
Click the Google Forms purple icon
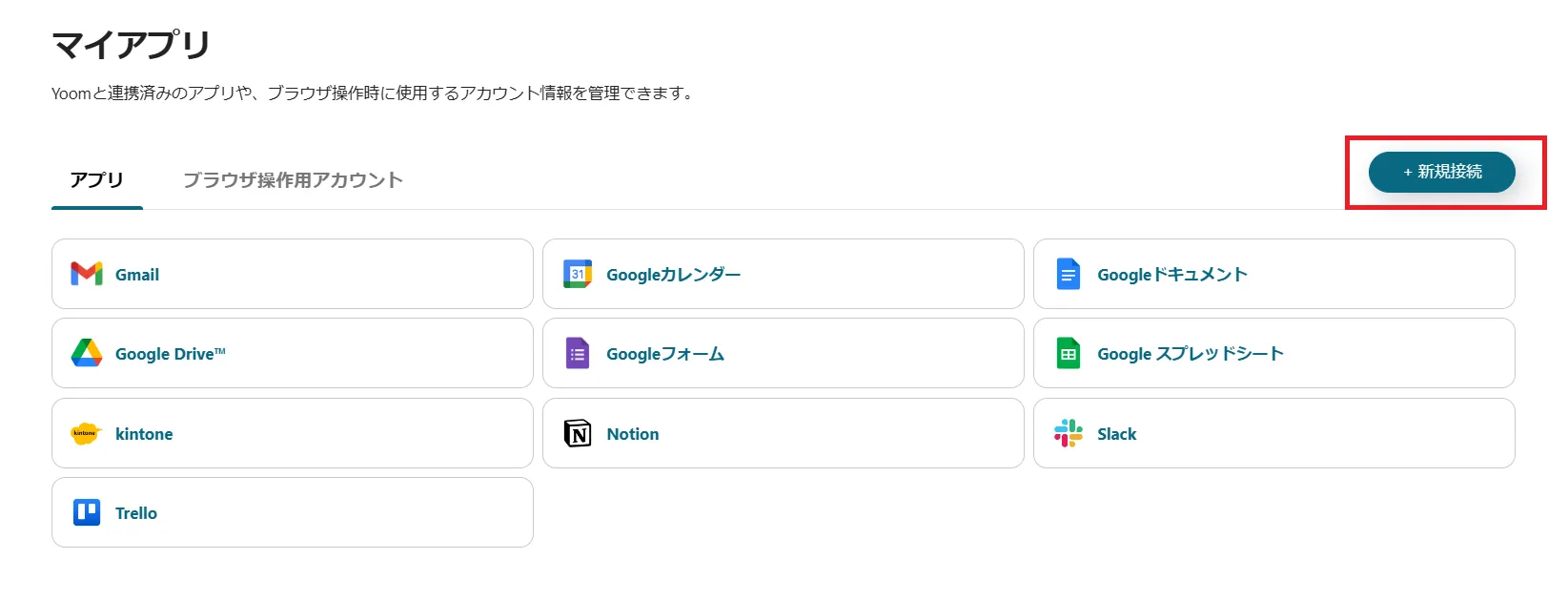pos(578,354)
